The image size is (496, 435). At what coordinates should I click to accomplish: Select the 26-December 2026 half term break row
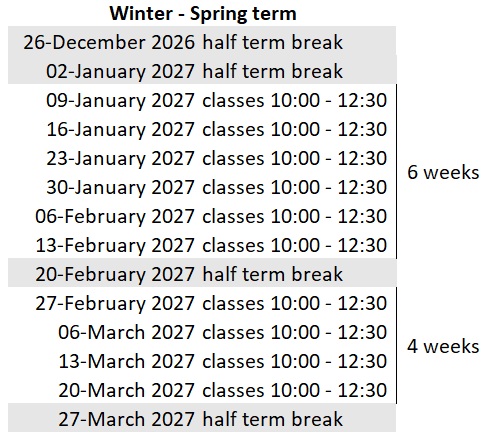(x=202, y=42)
